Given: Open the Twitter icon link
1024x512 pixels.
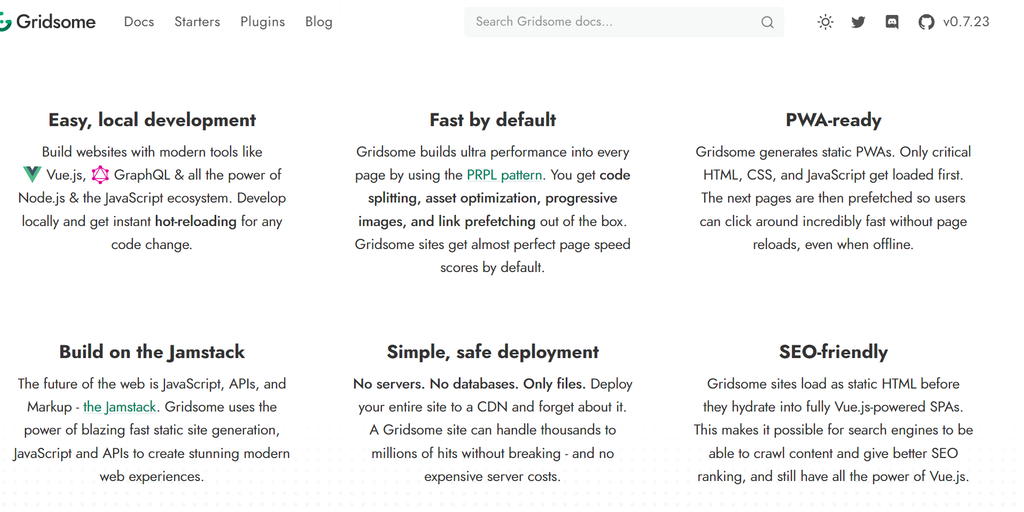Looking at the screenshot, I should pyautogui.click(x=858, y=22).
